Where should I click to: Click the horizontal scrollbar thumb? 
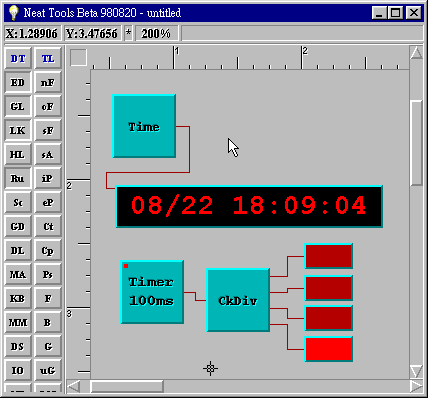point(127,386)
